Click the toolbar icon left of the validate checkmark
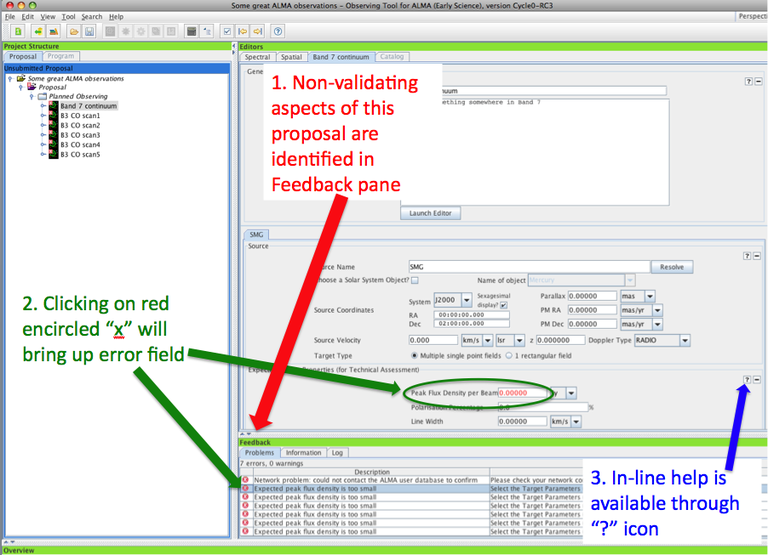Viewport: 768px width, 555px height. (207, 31)
